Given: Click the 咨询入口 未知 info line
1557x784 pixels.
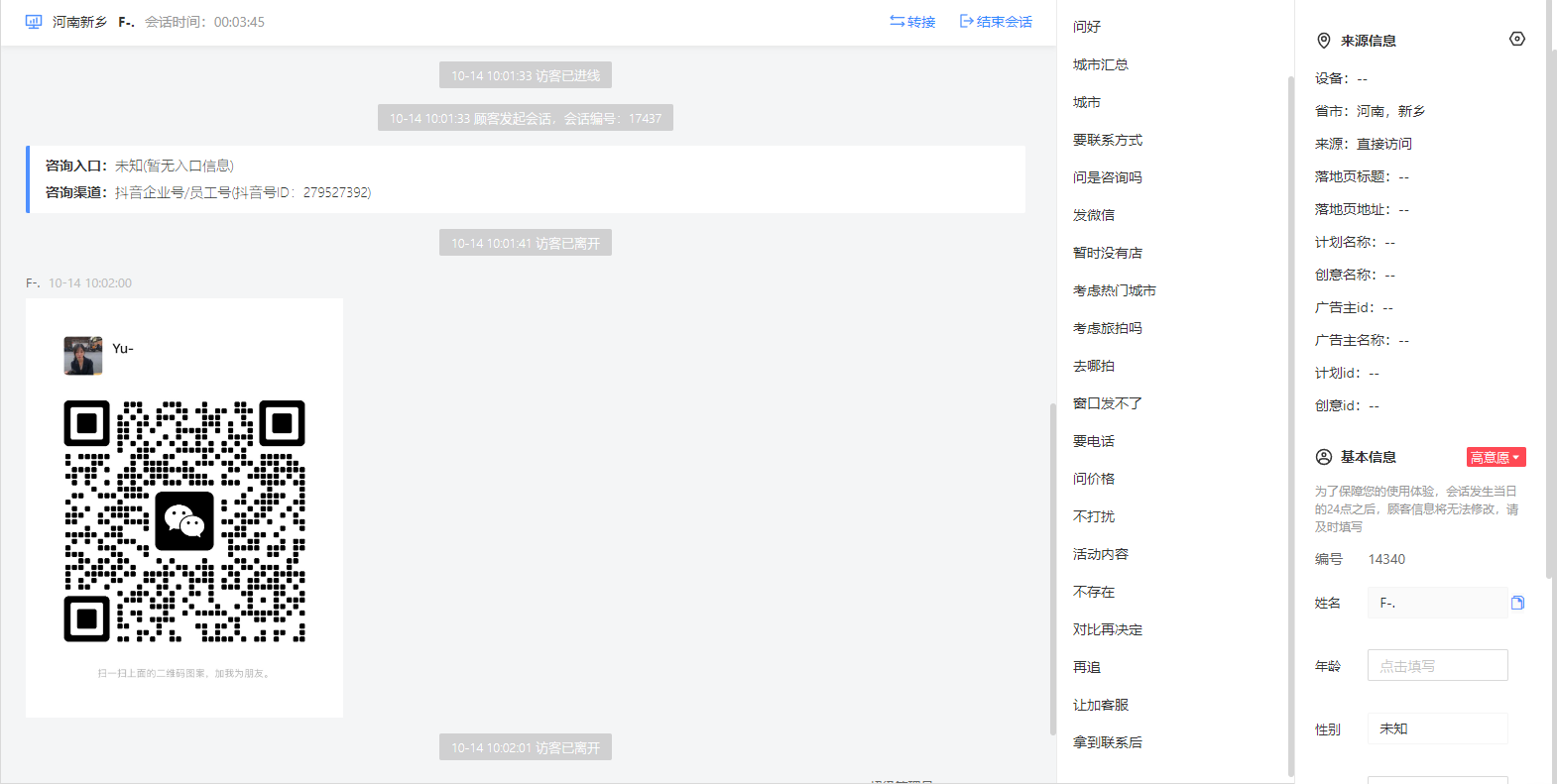Looking at the screenshot, I should [140, 166].
